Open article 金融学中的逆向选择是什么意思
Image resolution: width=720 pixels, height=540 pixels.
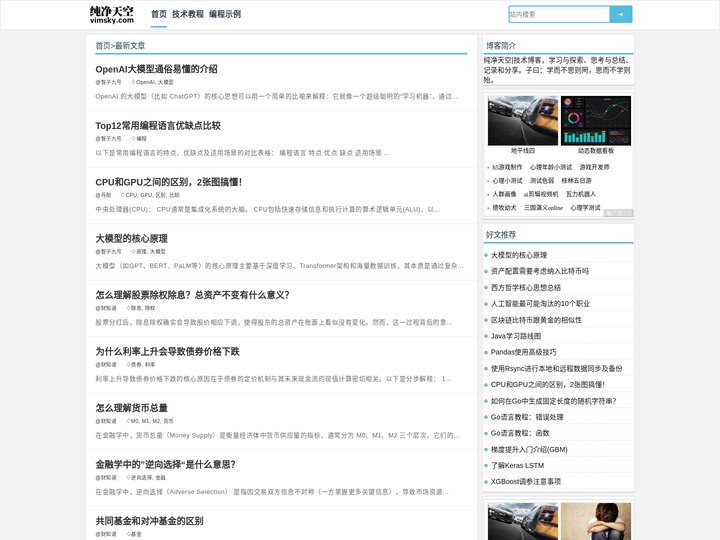pyautogui.click(x=165, y=465)
